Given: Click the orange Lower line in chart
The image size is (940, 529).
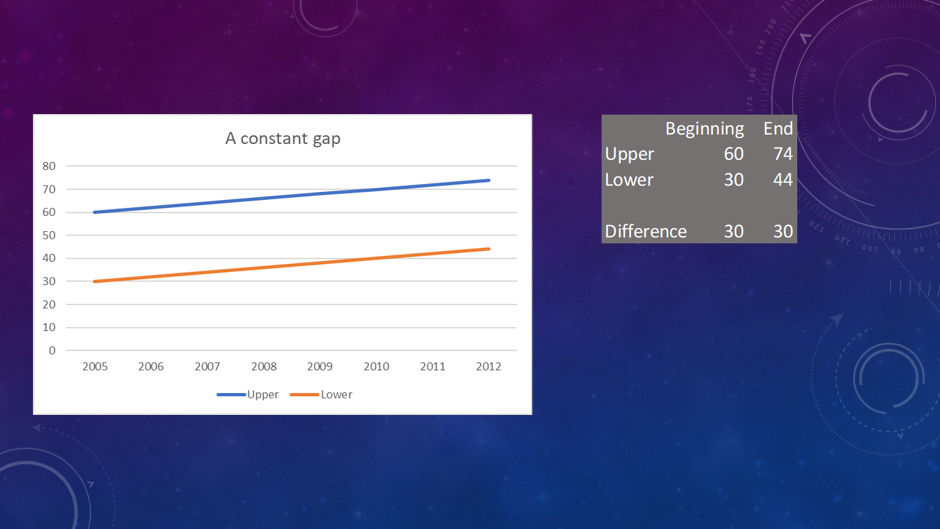Looking at the screenshot, I should pos(292,265).
